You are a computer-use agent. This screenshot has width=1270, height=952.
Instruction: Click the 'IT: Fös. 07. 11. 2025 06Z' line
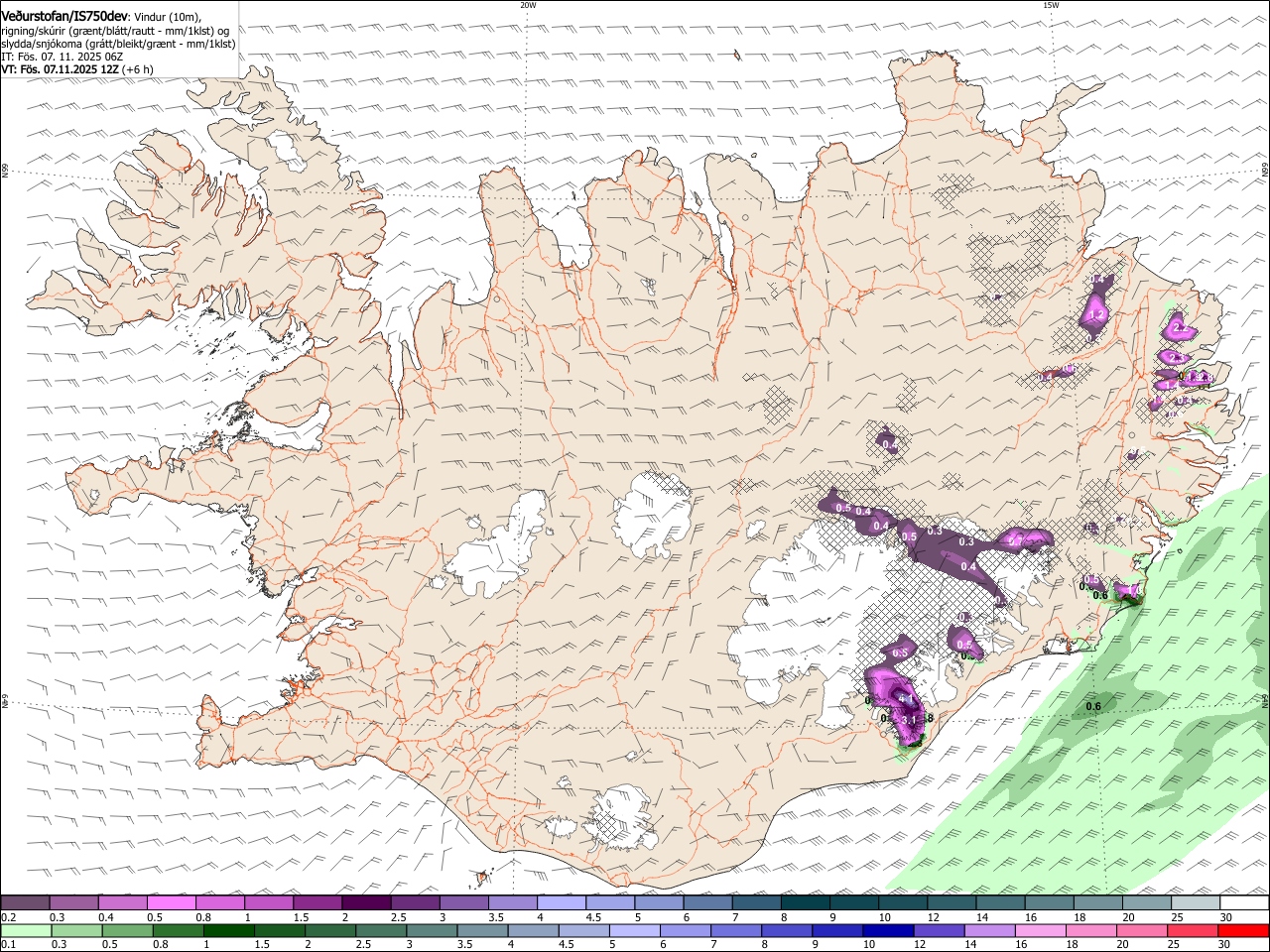pyautogui.click(x=63, y=57)
